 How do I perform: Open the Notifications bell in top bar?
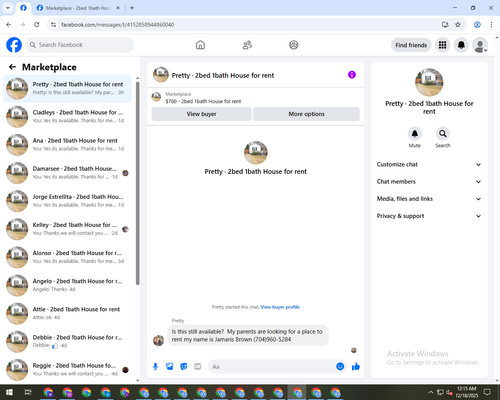461,45
